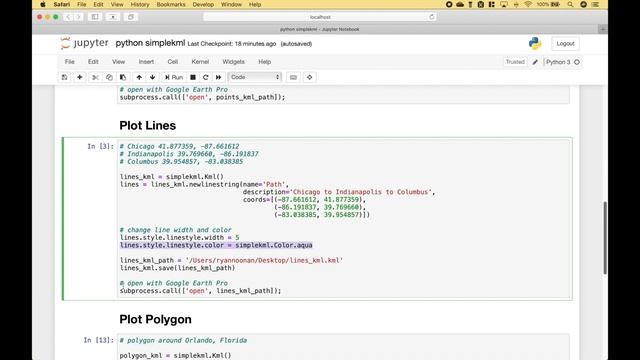Paste cells below using the clipboard icon
640x360 pixels.
click(x=123, y=77)
